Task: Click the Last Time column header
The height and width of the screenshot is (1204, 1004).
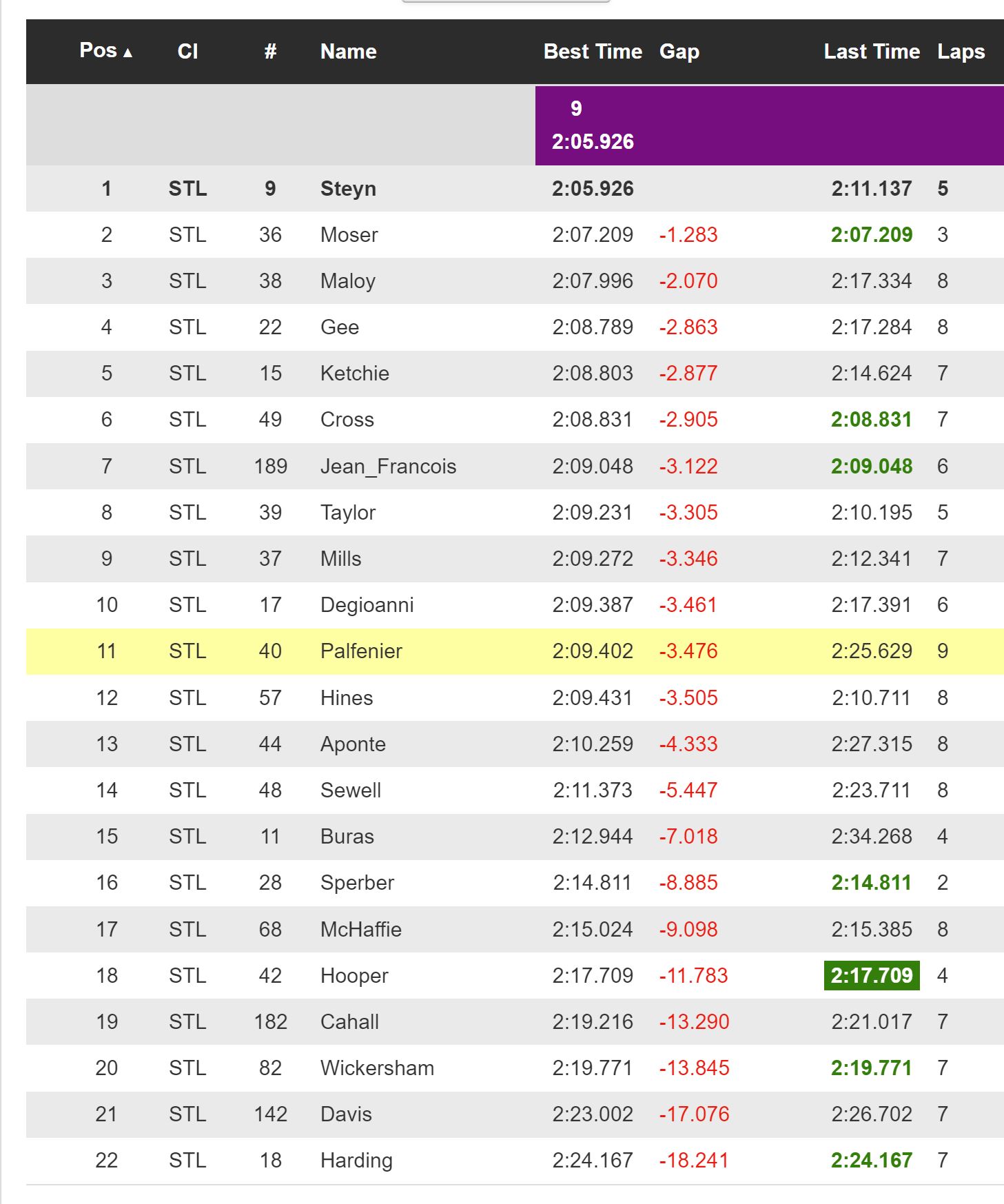Action: point(872,52)
